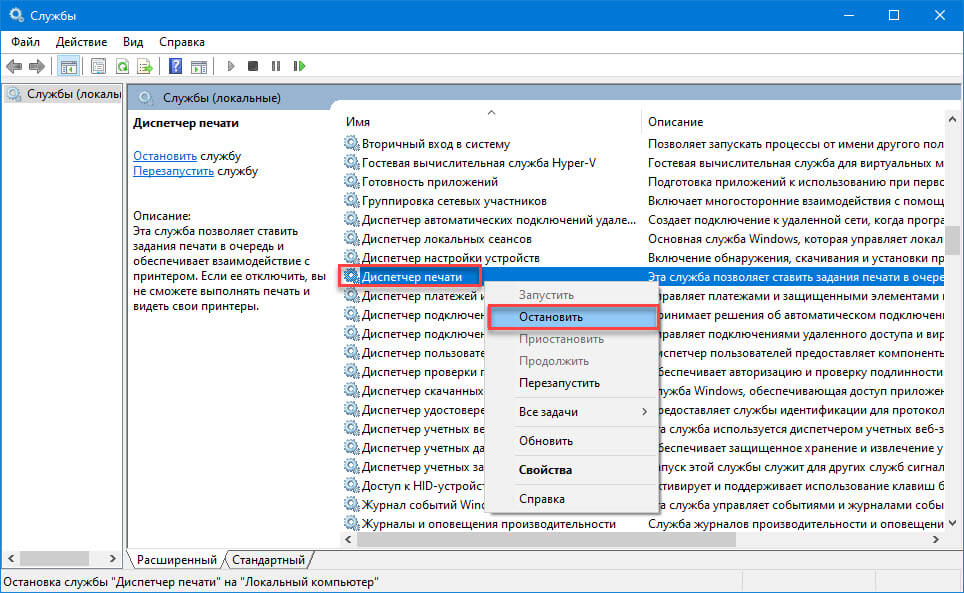Click the Остановить службу link

(166, 157)
